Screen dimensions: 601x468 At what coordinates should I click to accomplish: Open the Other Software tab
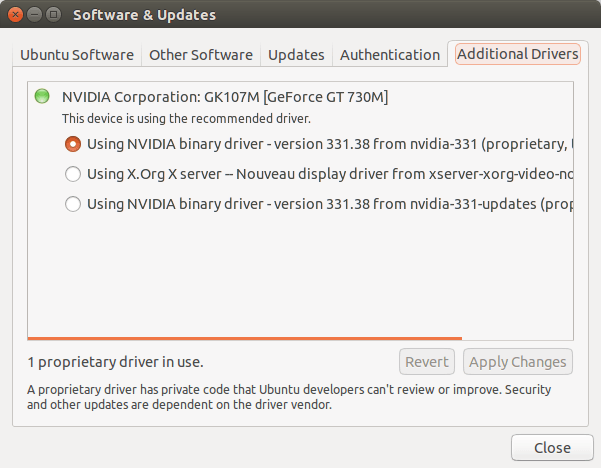200,55
